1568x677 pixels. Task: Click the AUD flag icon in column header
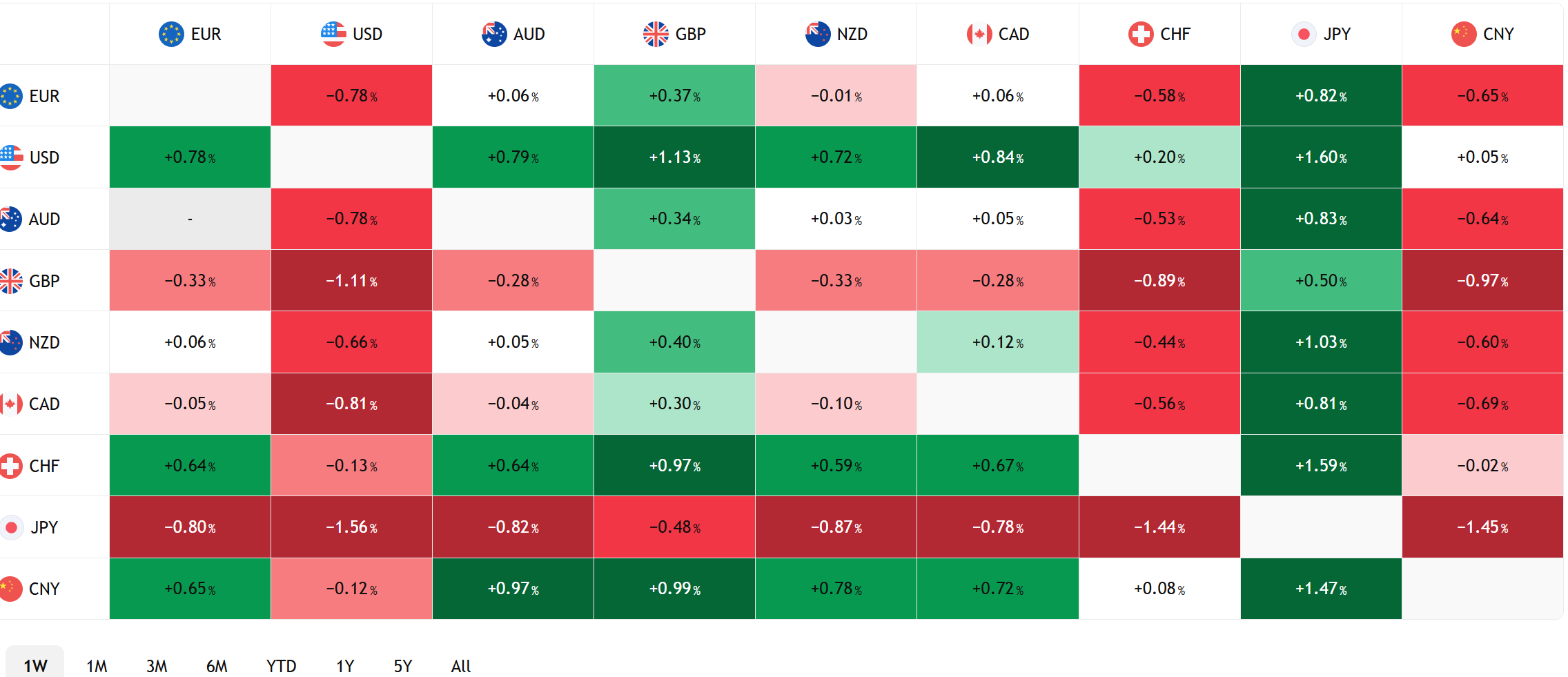coord(494,34)
